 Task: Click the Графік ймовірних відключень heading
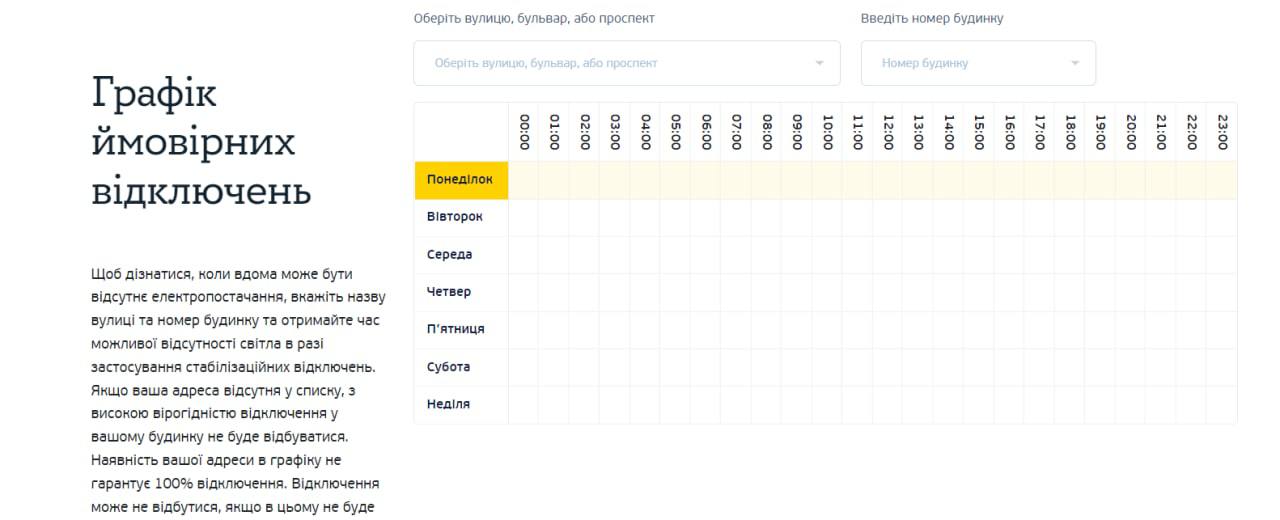201,142
